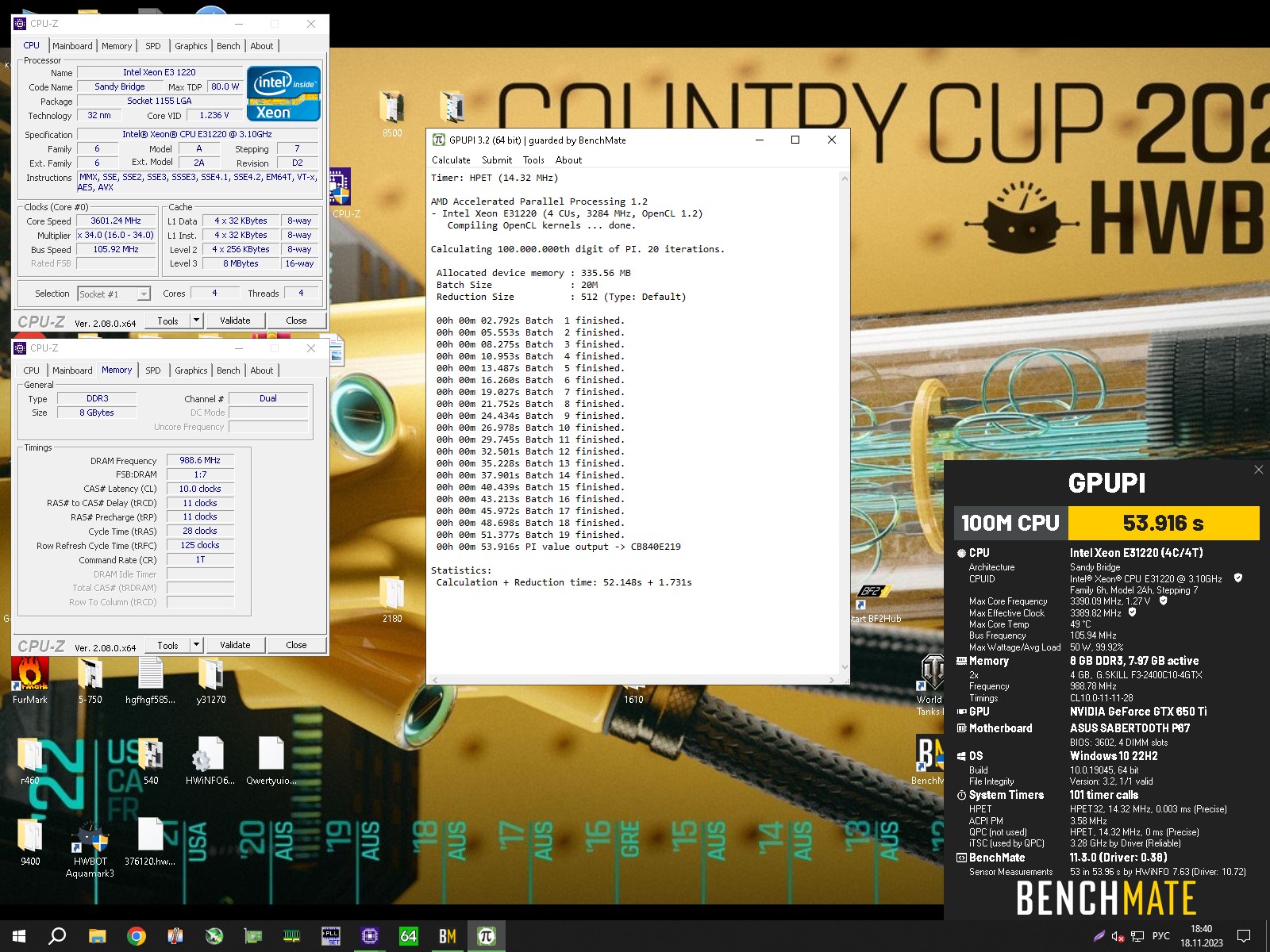Click Validate button in bottom CPU-Z
Viewport: 1270px width, 952px height.
[x=235, y=645]
